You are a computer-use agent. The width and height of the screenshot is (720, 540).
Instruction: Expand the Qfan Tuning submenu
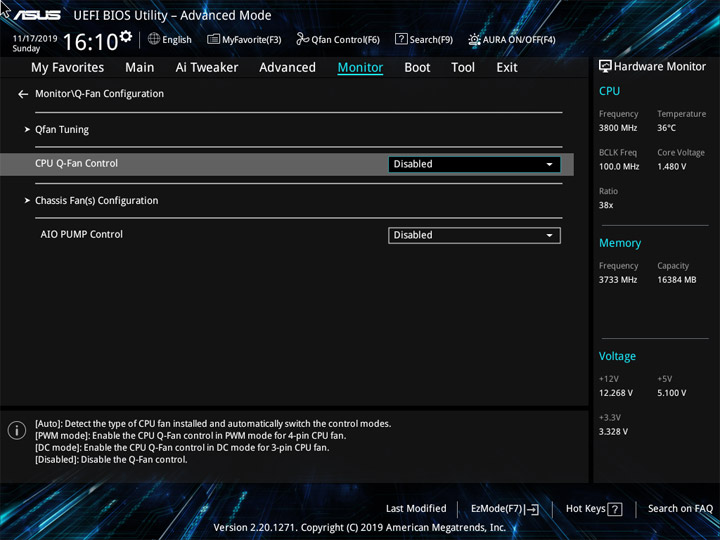[x=62, y=129]
